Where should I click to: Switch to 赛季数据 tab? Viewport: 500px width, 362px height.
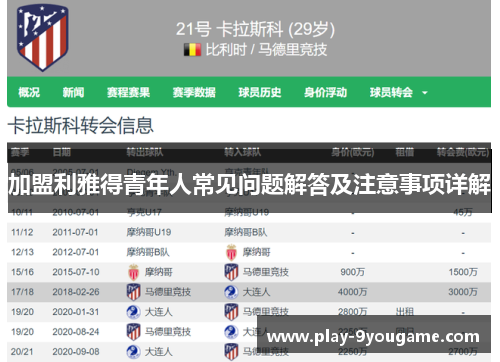(x=194, y=92)
